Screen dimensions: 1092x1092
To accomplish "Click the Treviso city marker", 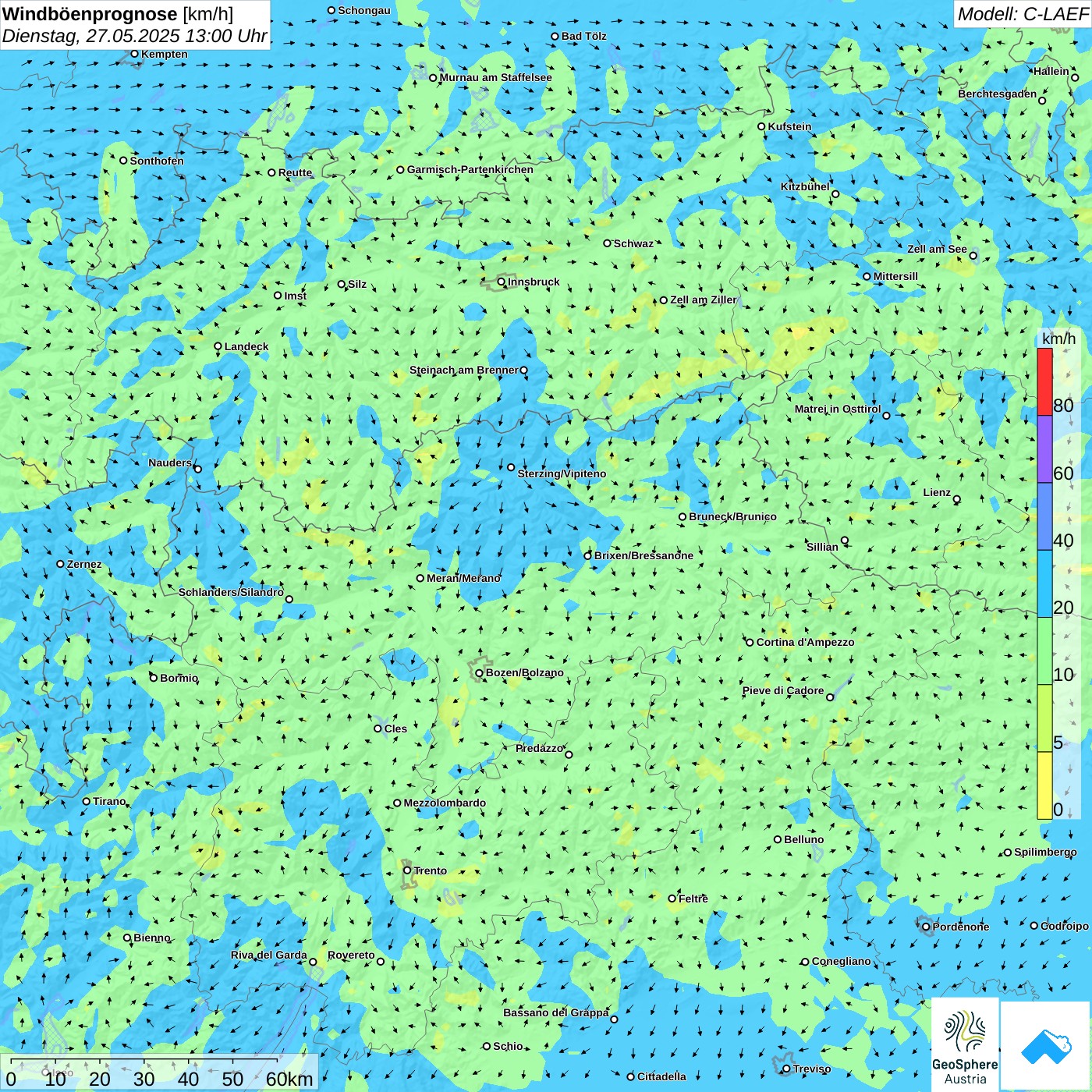I will pyautogui.click(x=786, y=1069).
